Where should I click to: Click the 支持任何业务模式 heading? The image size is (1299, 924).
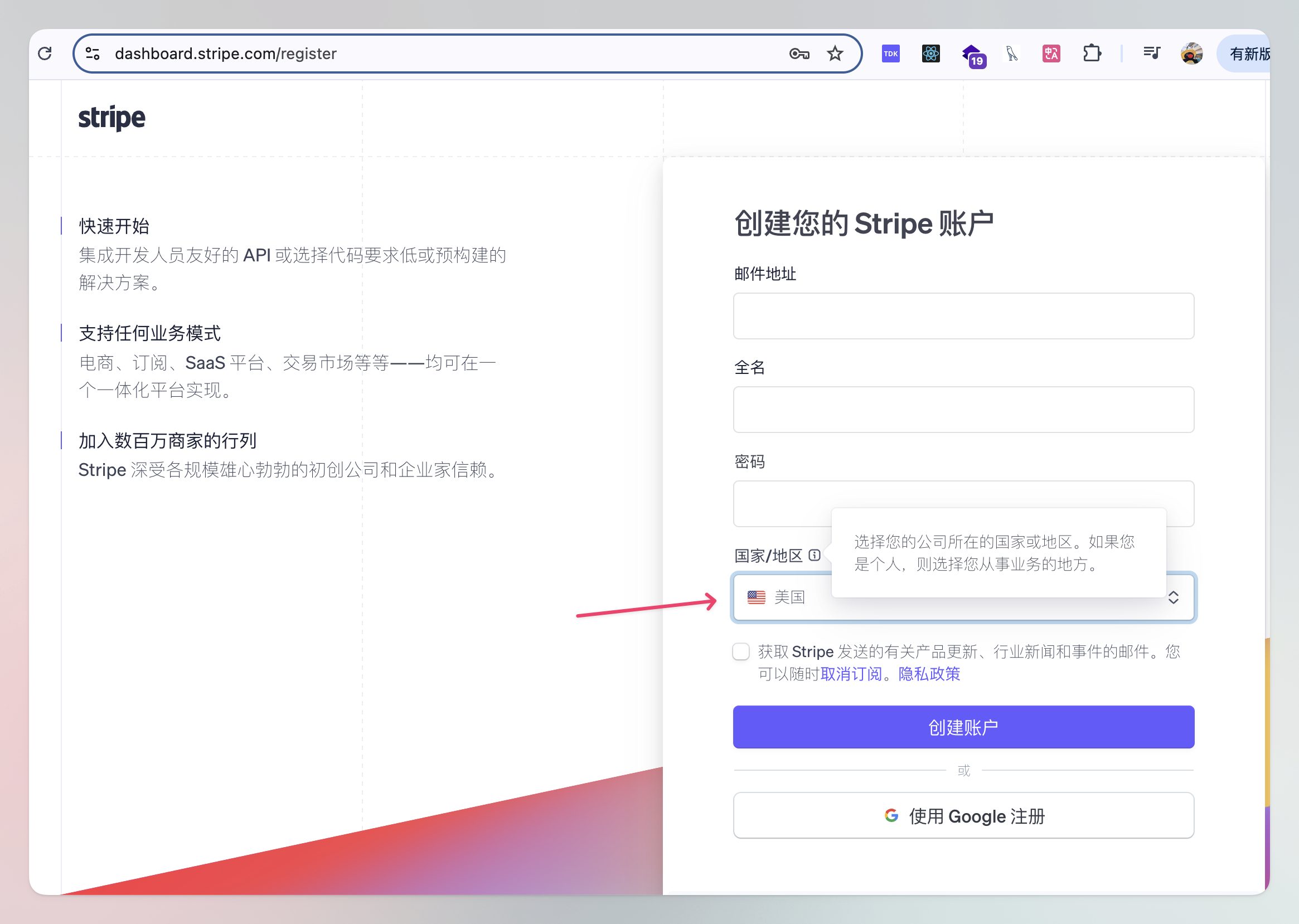pyautogui.click(x=150, y=333)
